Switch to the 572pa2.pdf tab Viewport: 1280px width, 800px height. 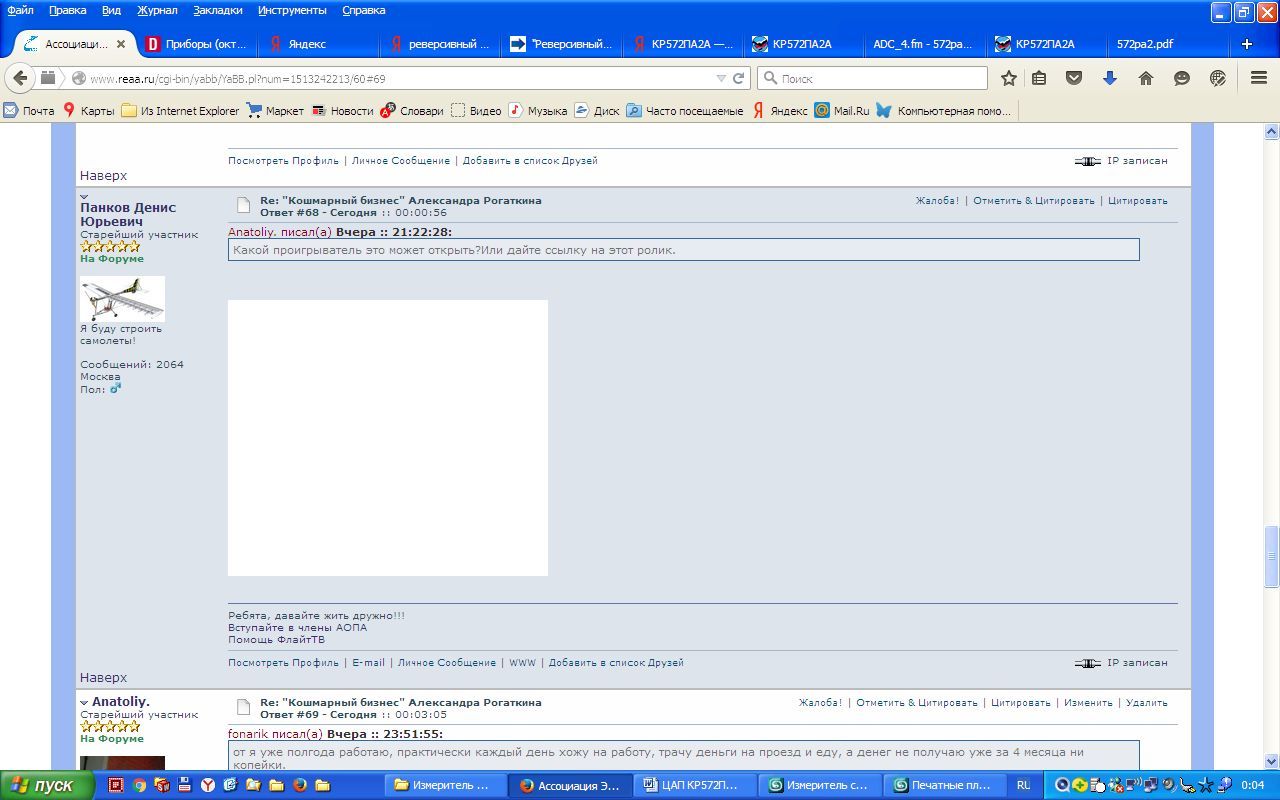tap(1145, 44)
